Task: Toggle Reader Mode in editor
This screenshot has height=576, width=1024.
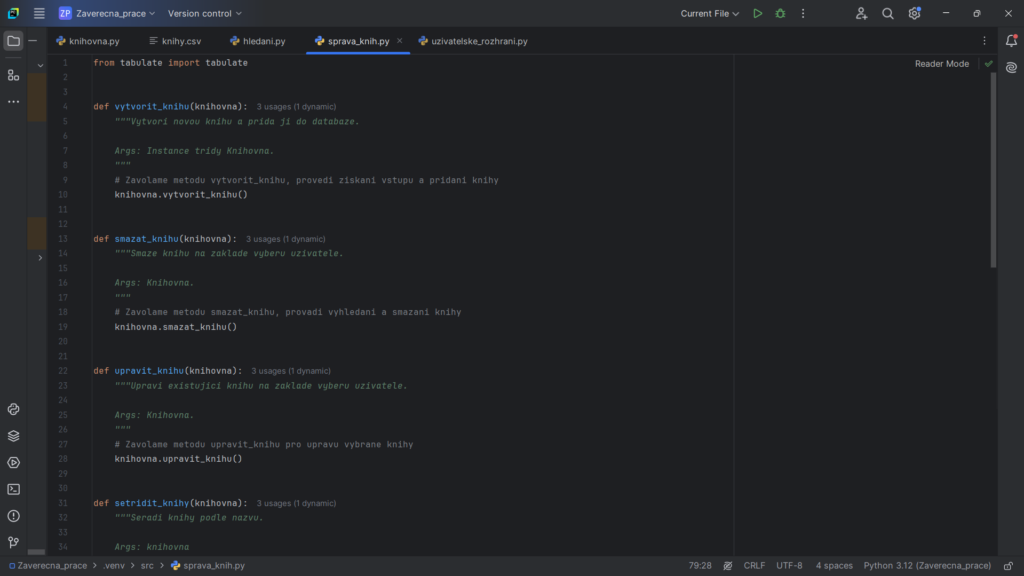Action: point(942,64)
